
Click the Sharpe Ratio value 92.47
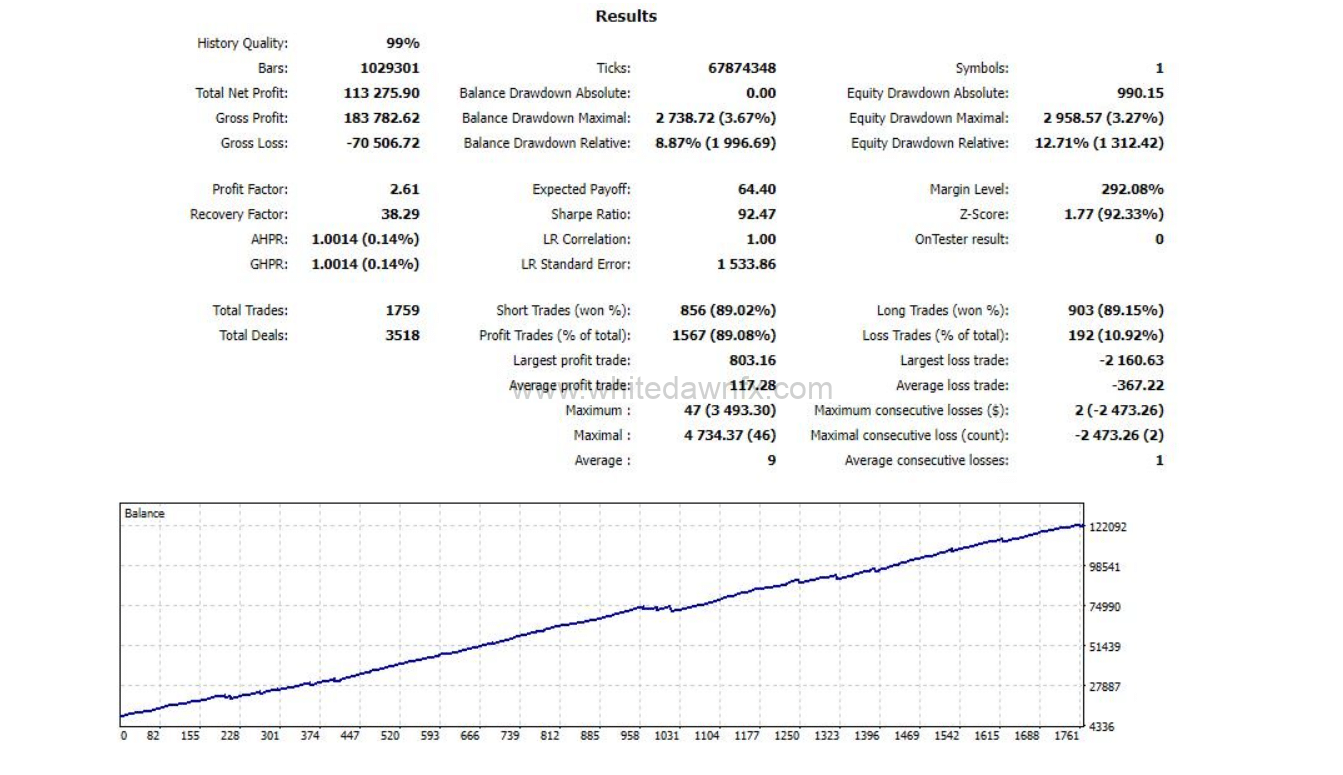[757, 214]
